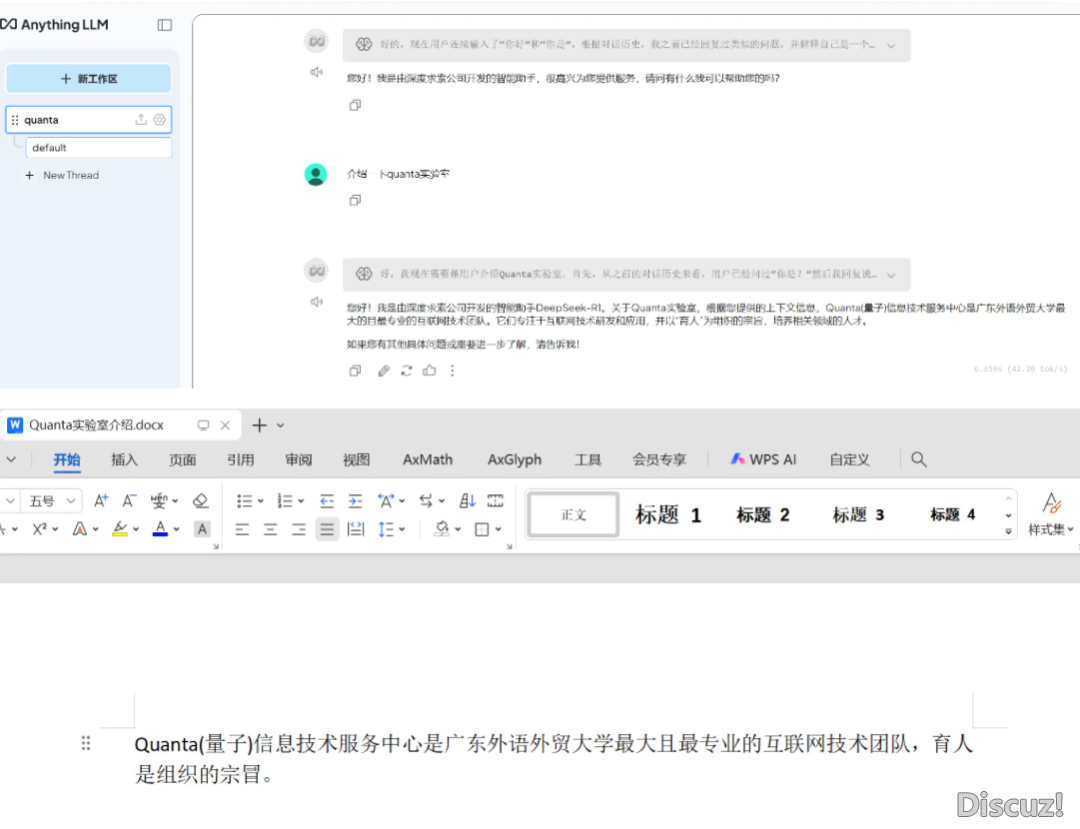Apply yellow text highlight color
1080x829 pixels.
(121, 529)
